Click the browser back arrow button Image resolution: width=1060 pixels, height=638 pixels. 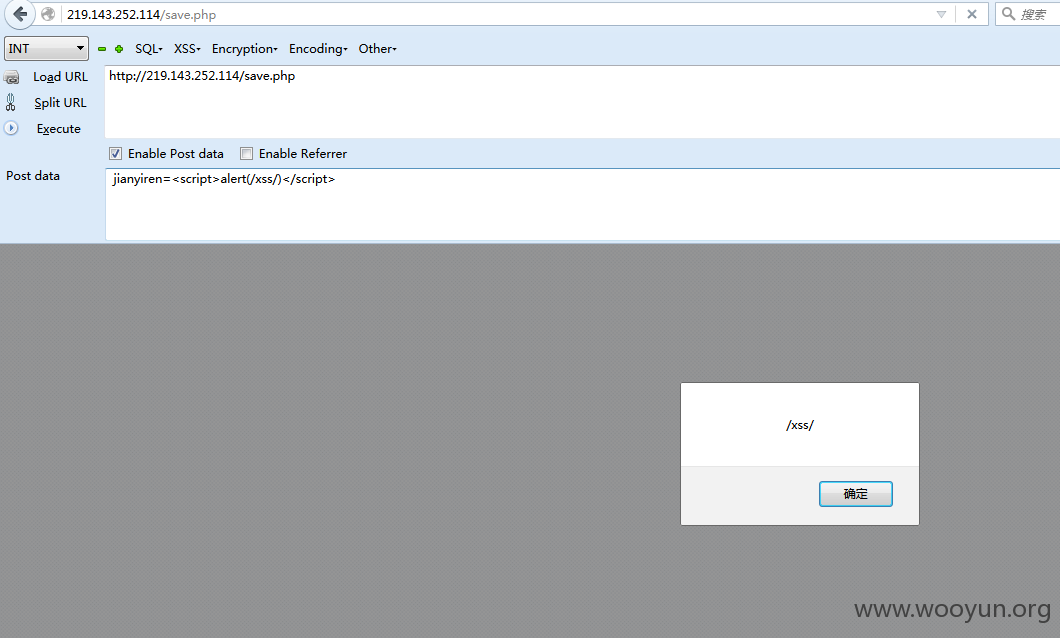tap(20, 14)
